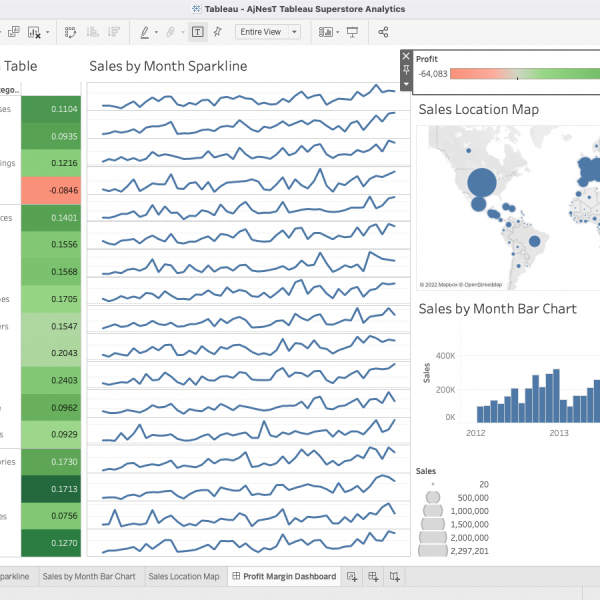Click the New Story icon
Screen dimensions: 600x600
pyautogui.click(x=395, y=577)
